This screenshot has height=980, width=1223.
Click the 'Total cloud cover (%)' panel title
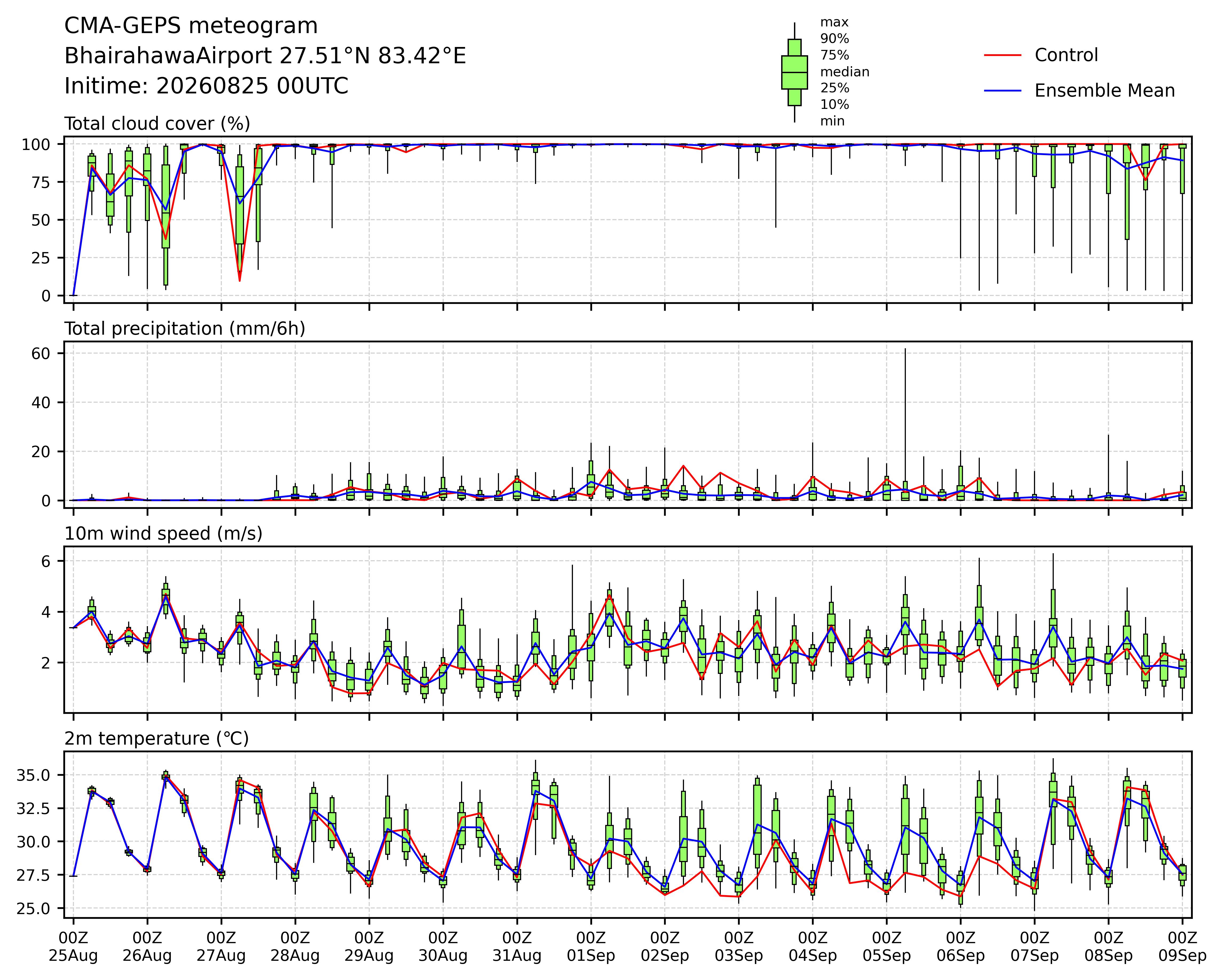point(157,124)
